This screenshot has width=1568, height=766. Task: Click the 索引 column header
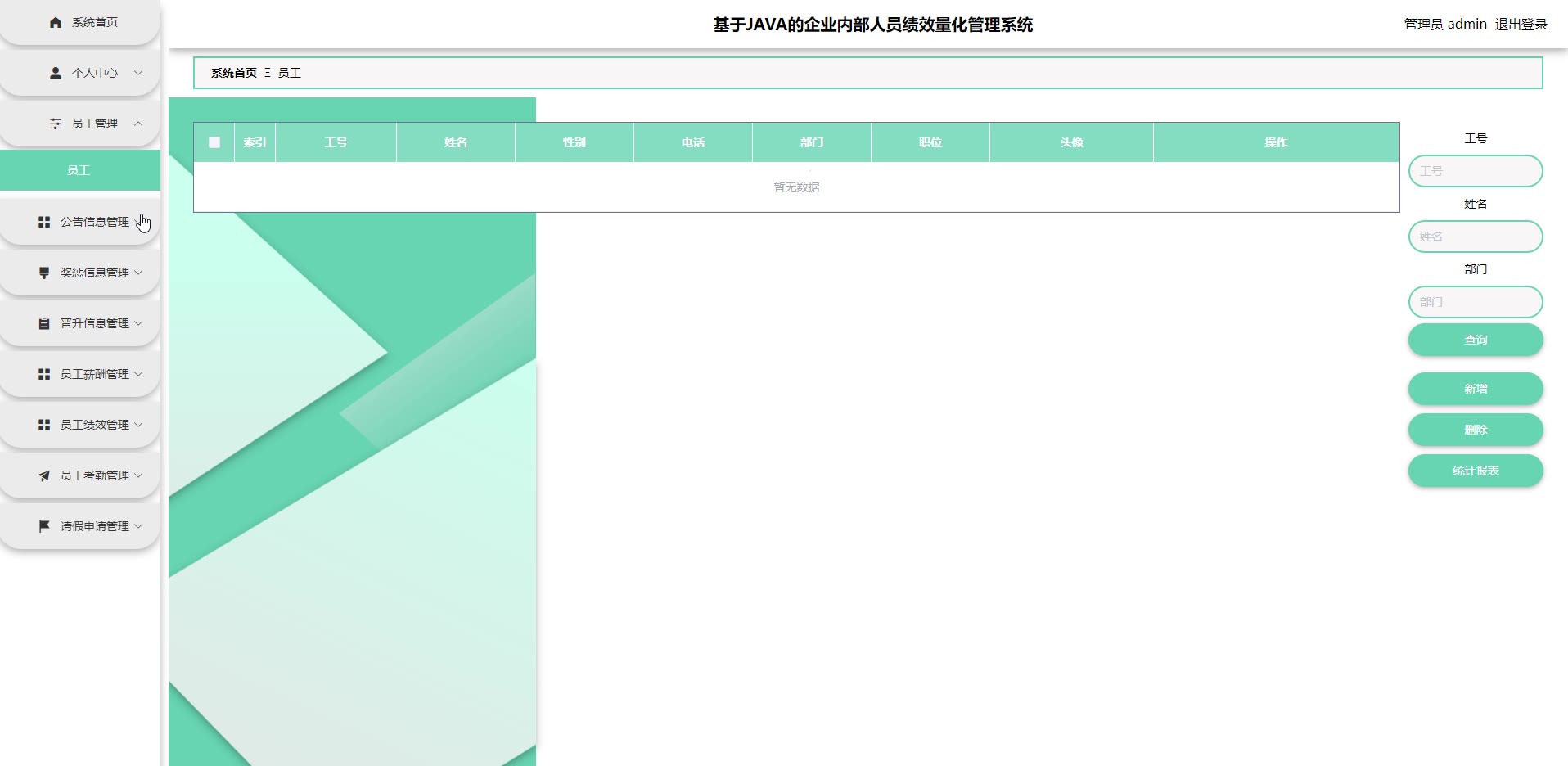[255, 142]
